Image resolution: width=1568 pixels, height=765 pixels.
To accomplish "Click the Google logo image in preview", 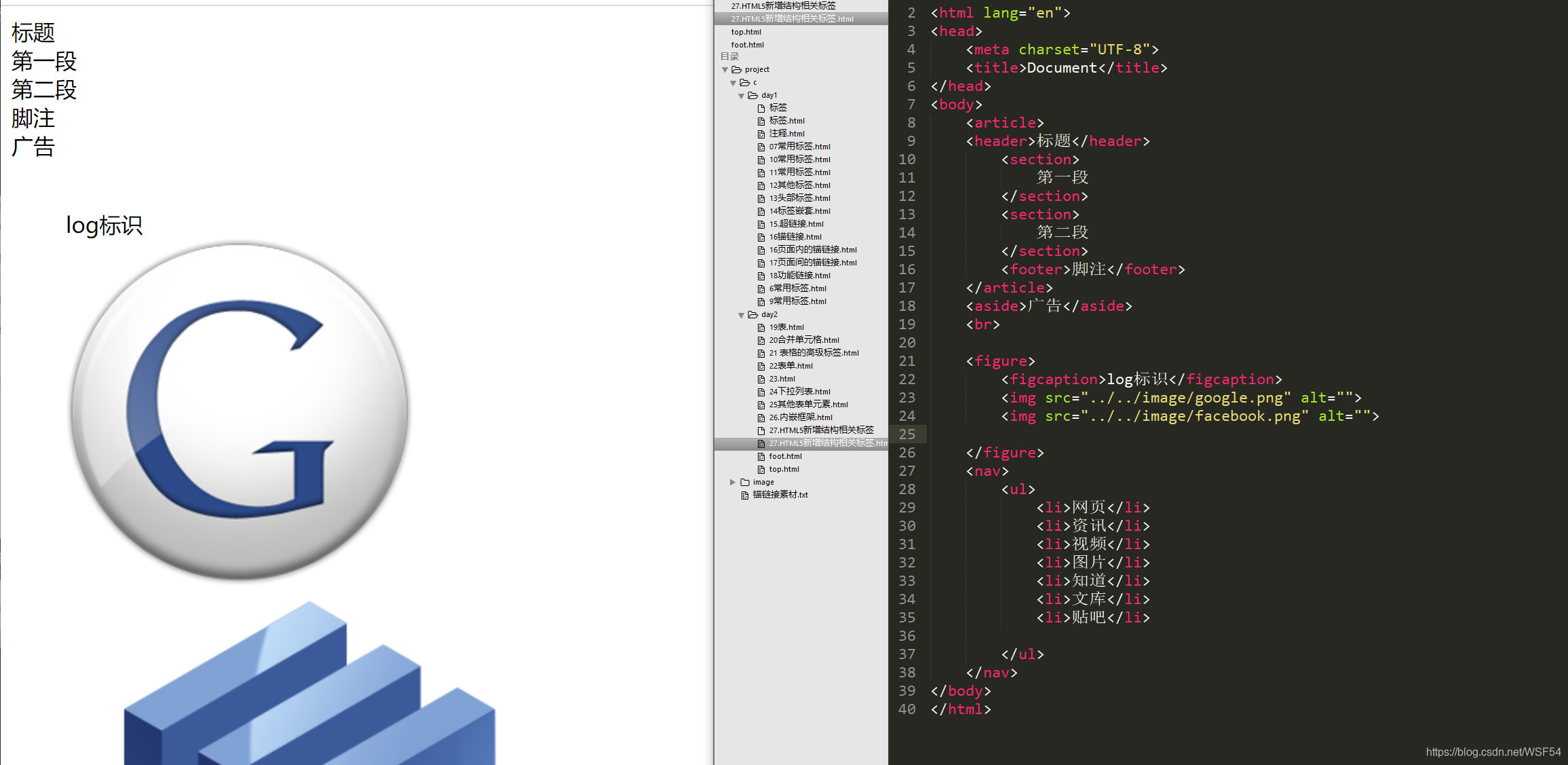I will (240, 411).
